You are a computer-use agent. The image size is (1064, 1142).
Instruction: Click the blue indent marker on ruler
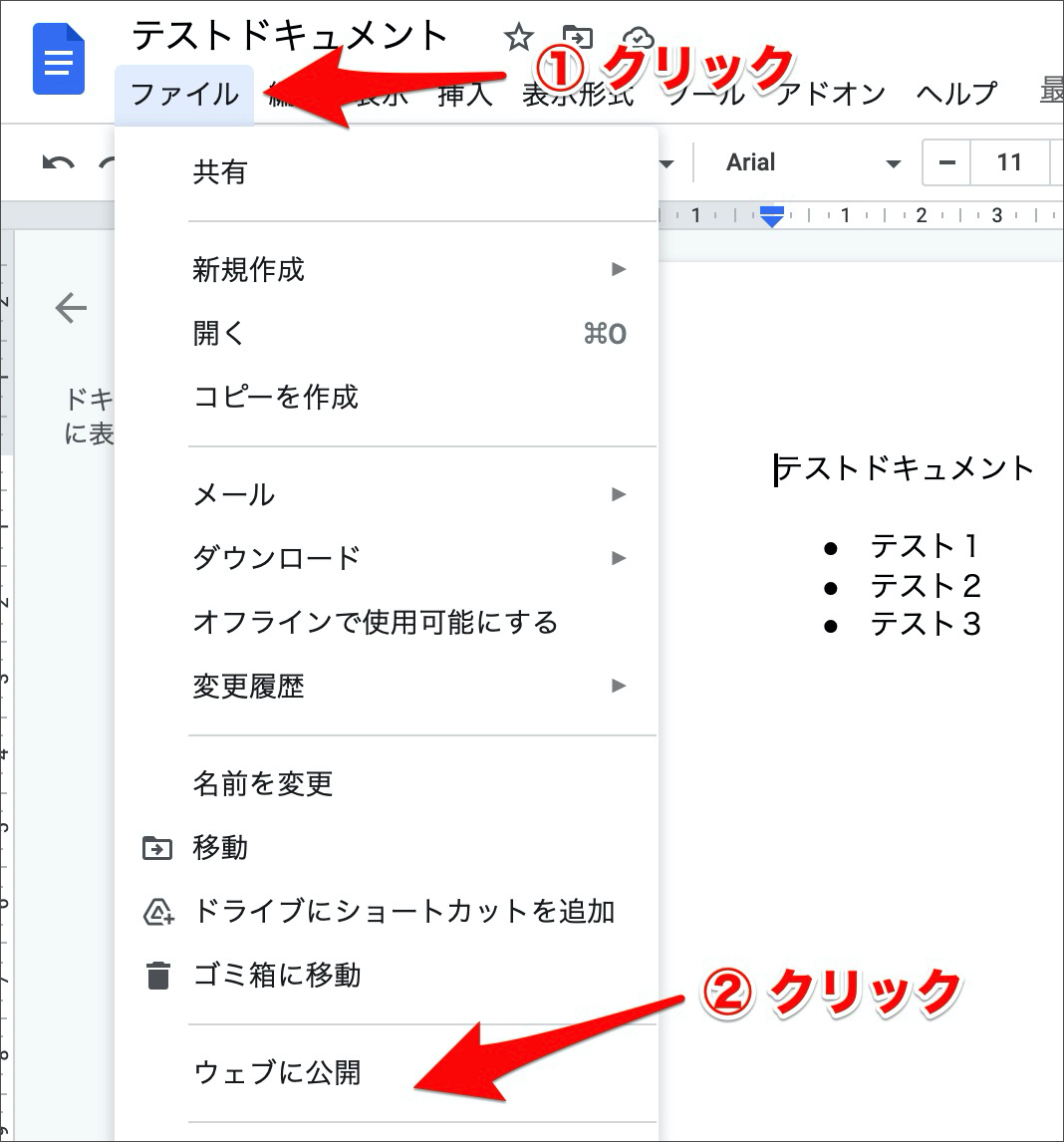[772, 215]
